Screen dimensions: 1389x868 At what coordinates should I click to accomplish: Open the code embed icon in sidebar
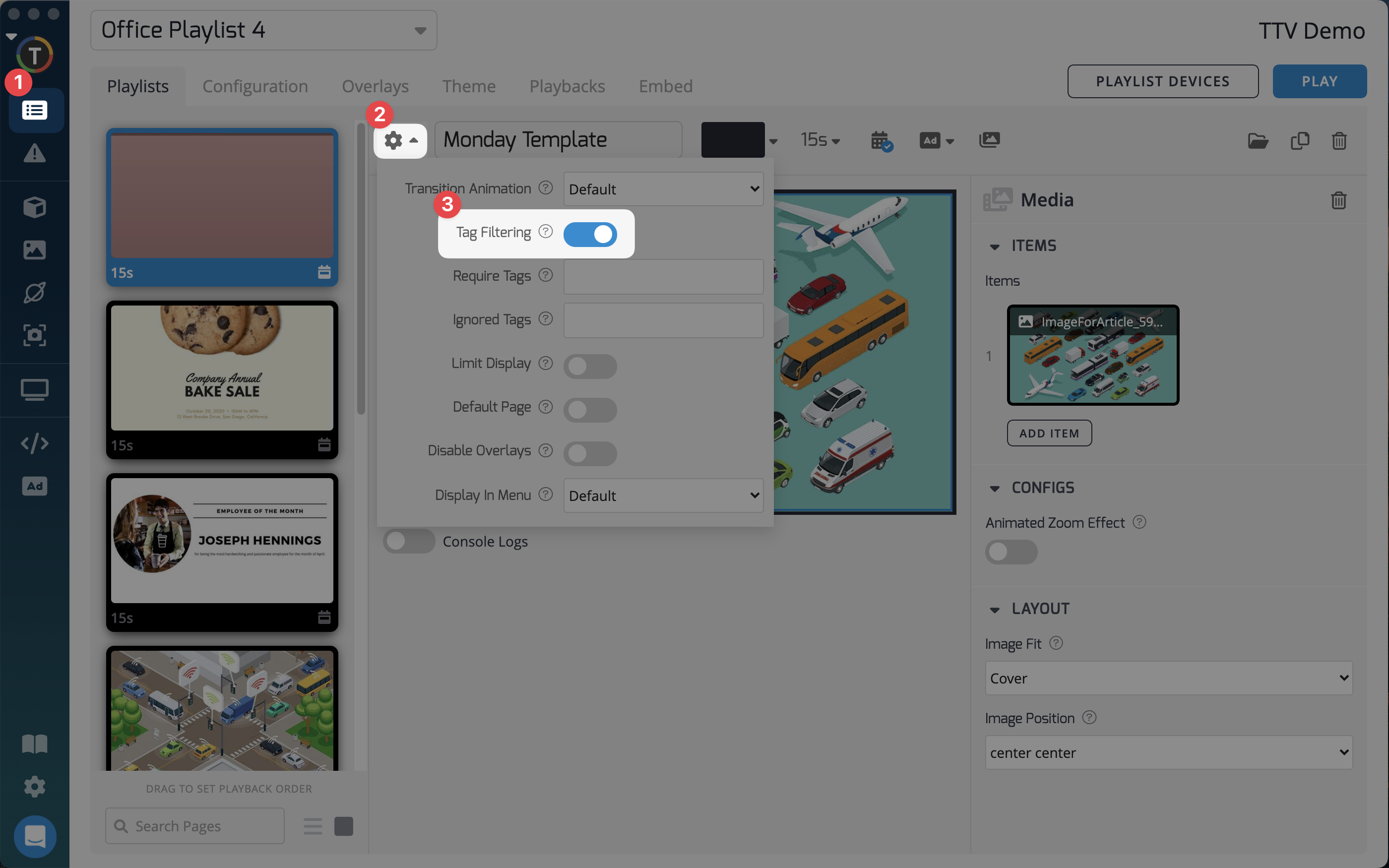click(34, 443)
